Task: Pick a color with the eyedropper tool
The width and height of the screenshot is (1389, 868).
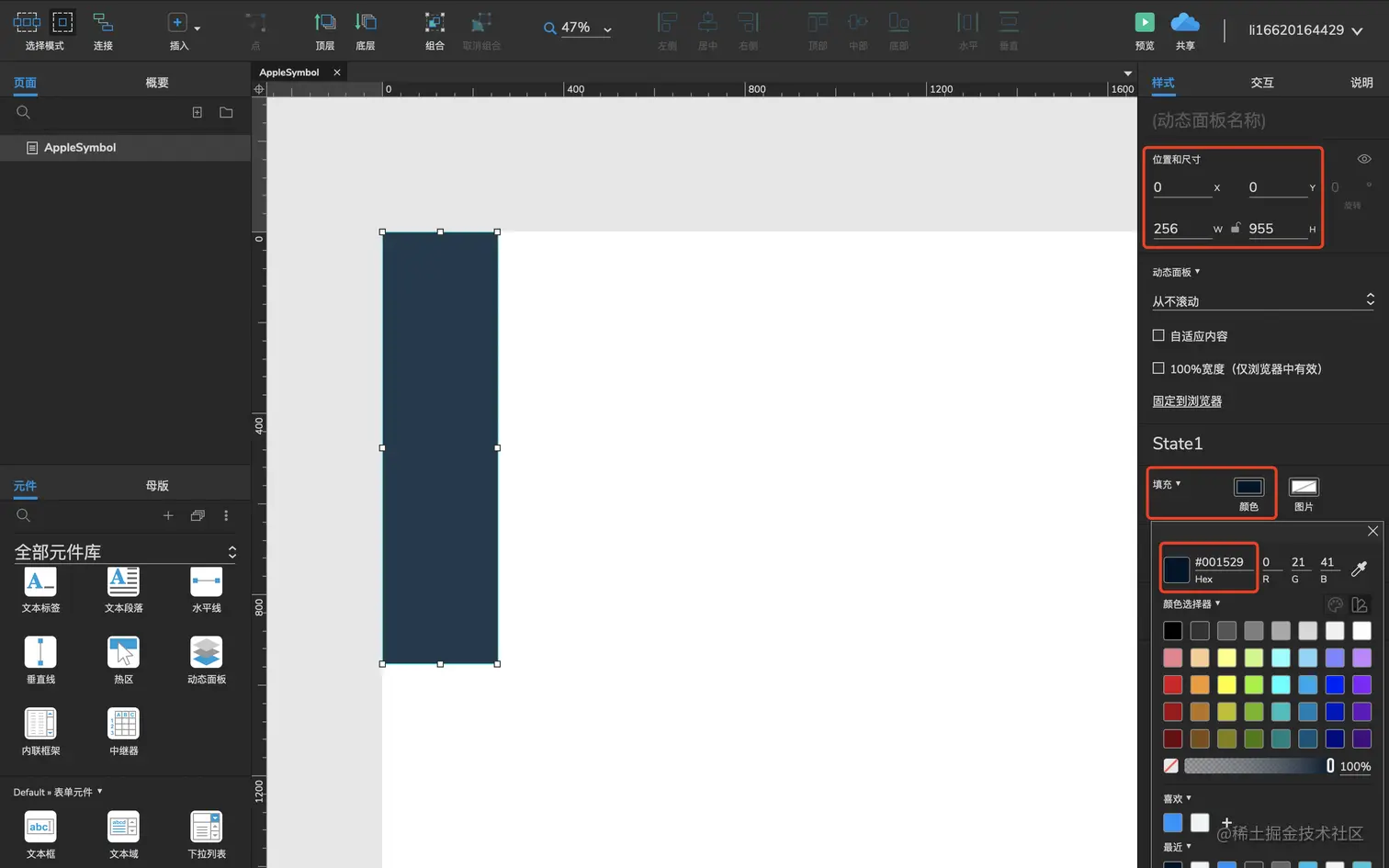Action: [1360, 568]
